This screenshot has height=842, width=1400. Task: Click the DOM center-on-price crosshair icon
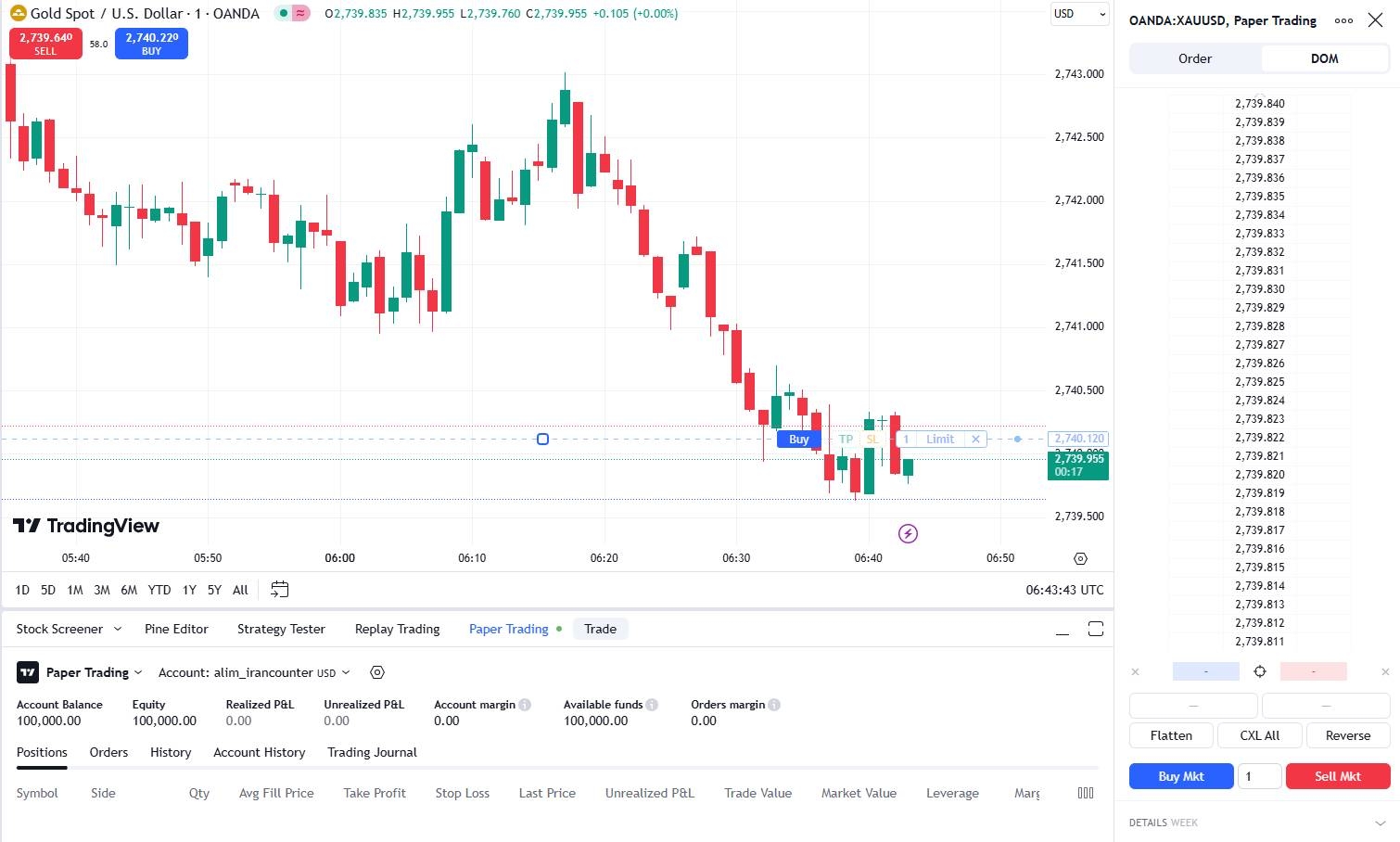coord(1259,671)
